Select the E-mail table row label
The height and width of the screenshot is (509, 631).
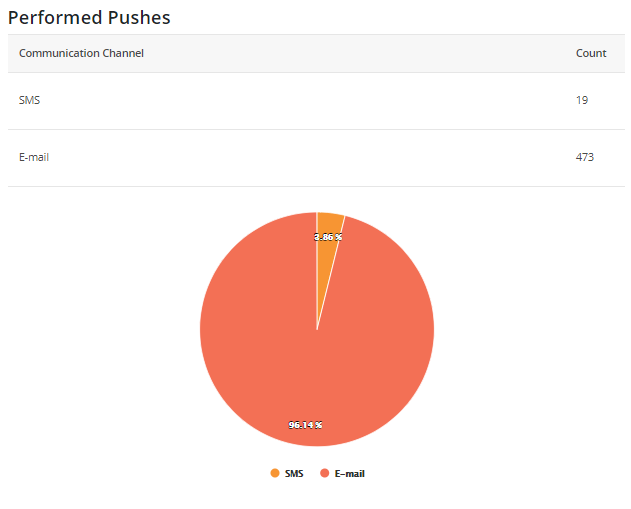(x=34, y=157)
